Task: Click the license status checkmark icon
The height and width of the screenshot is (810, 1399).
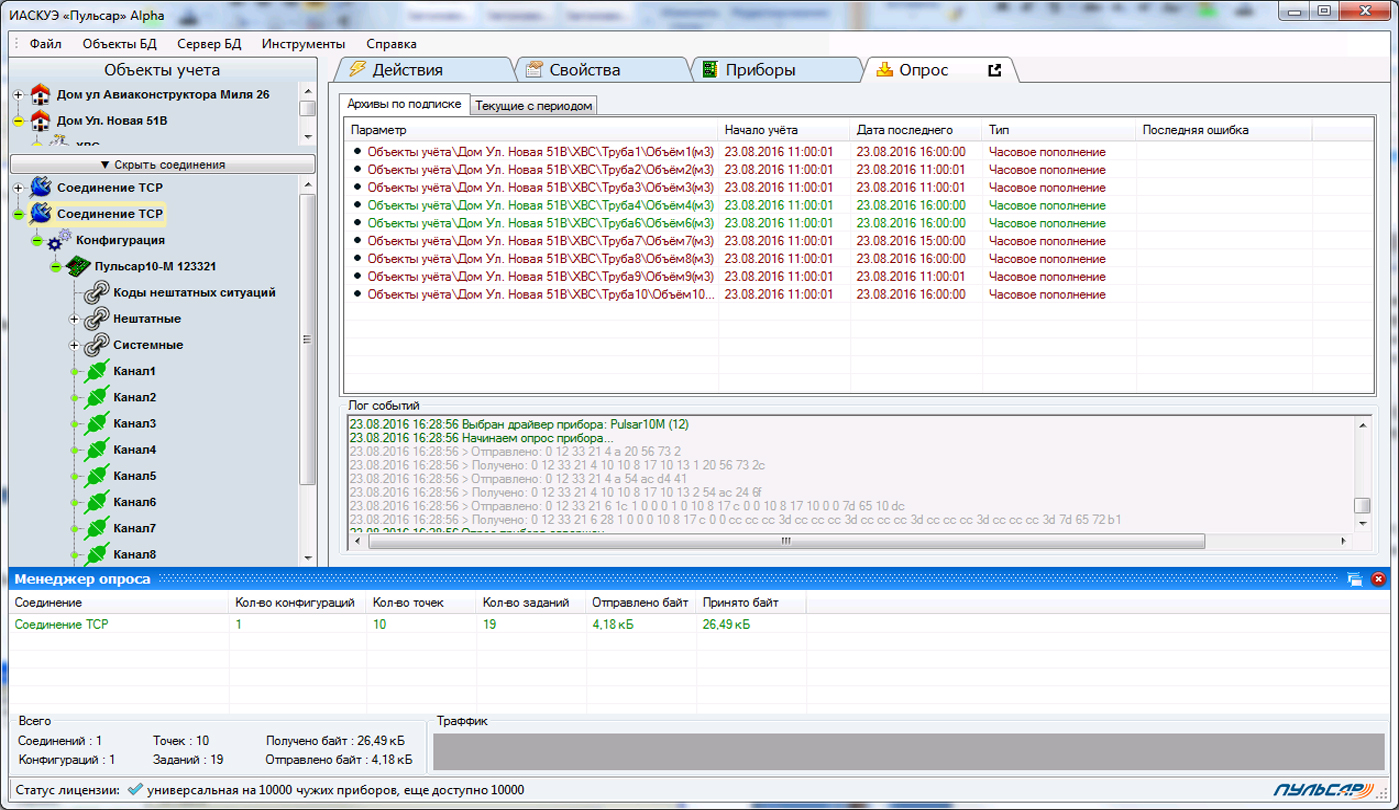Action: (135, 790)
